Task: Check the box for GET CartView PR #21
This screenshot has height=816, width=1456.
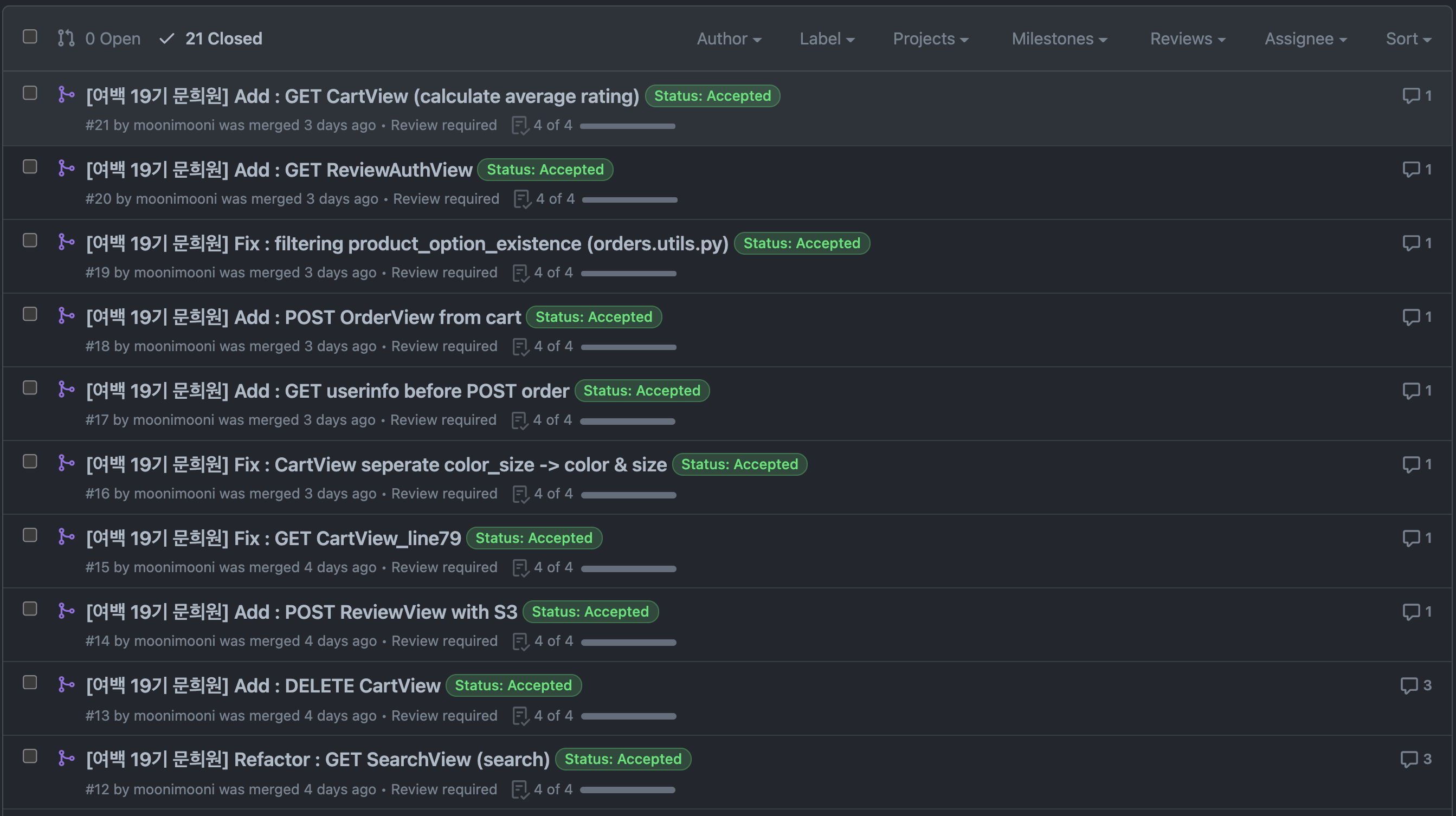Action: pos(30,93)
